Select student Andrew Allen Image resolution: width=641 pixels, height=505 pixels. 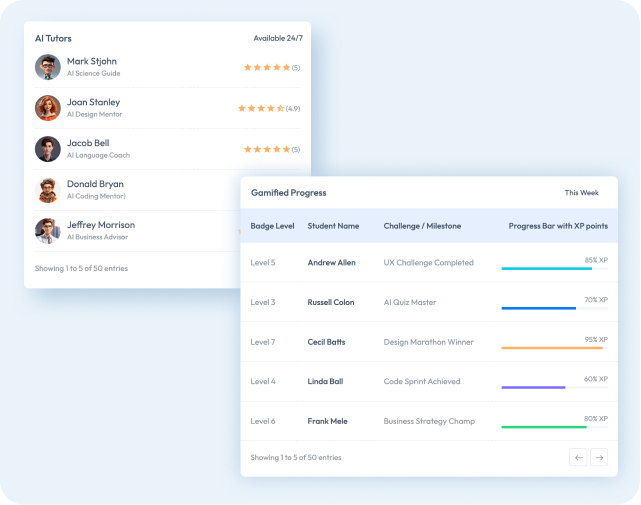pyautogui.click(x=331, y=263)
